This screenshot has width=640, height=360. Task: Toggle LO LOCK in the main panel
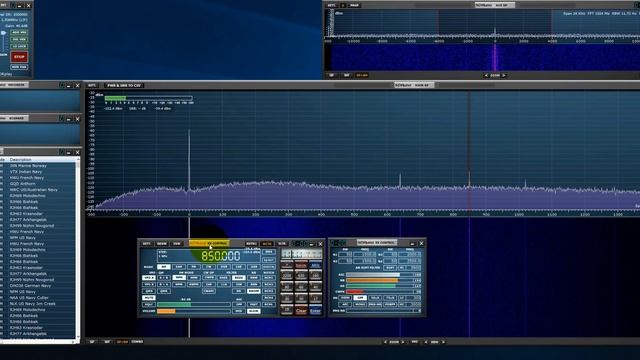click(19, 46)
